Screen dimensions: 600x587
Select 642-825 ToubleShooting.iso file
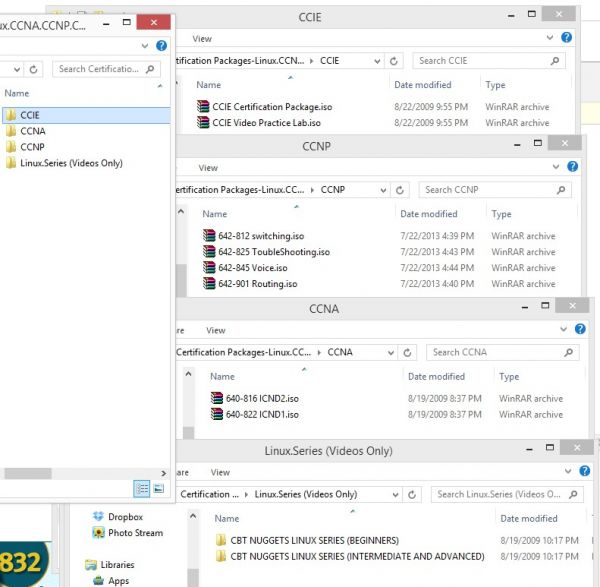pyautogui.click(x=274, y=251)
